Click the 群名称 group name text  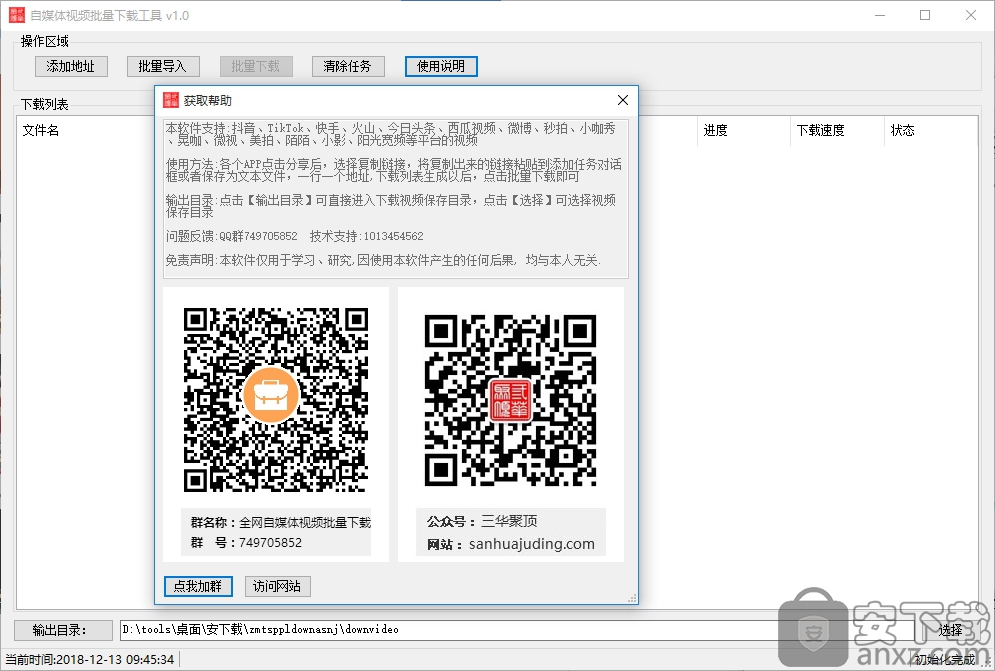[280, 522]
